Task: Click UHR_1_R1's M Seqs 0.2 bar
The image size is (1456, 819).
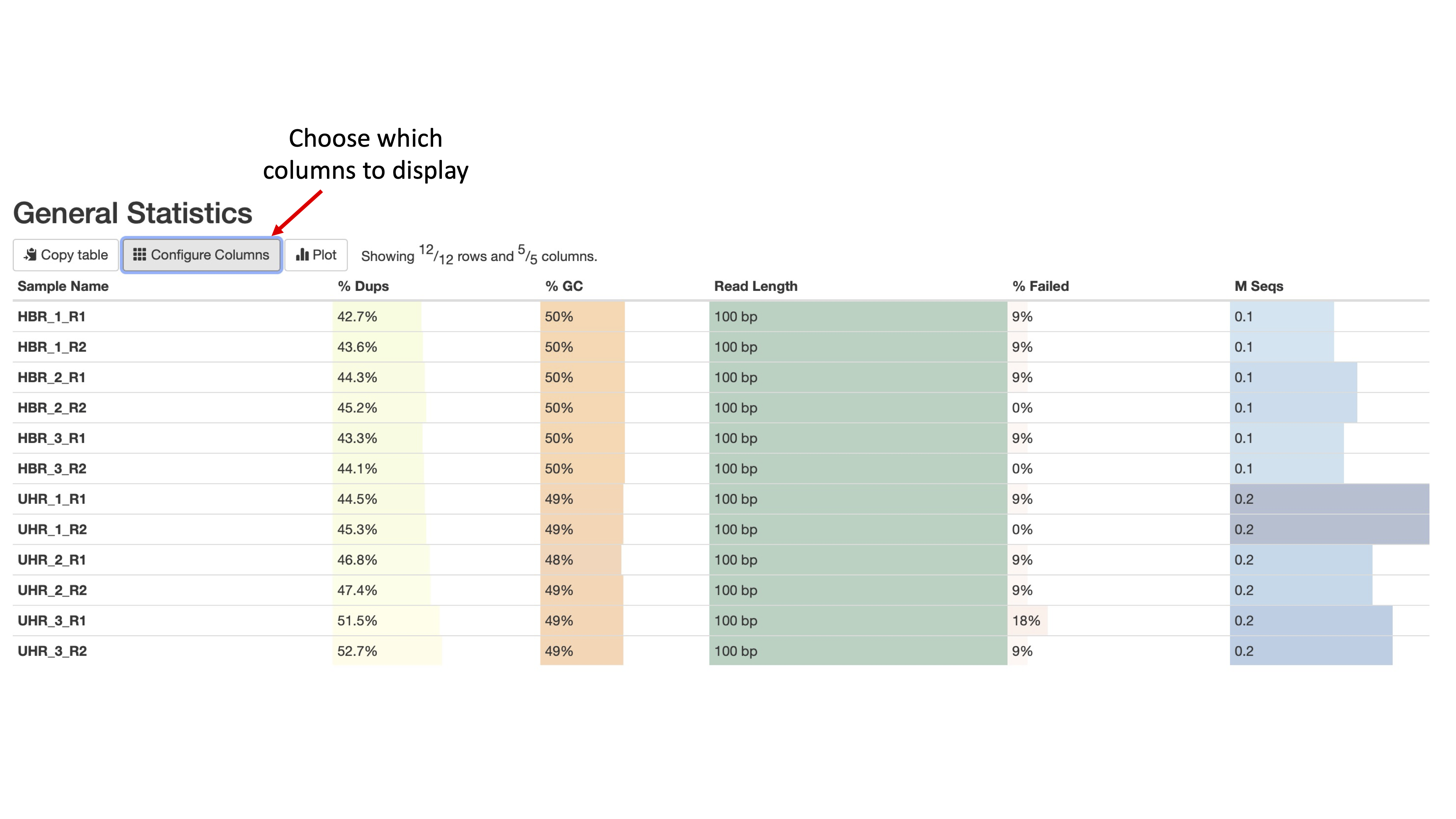Action: coord(1328,499)
